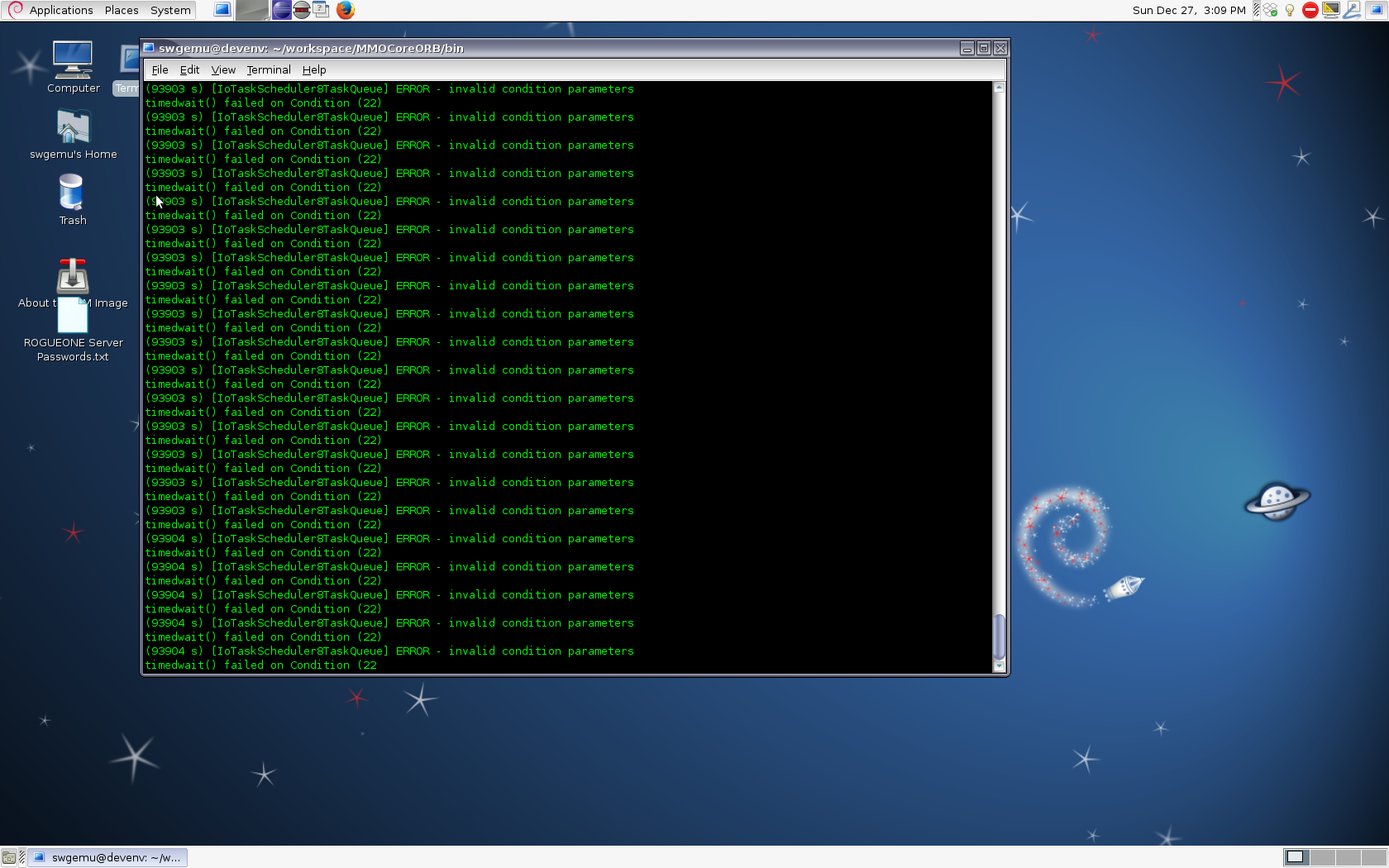
Task: Click the terminal window title bar text
Action: pos(311,48)
